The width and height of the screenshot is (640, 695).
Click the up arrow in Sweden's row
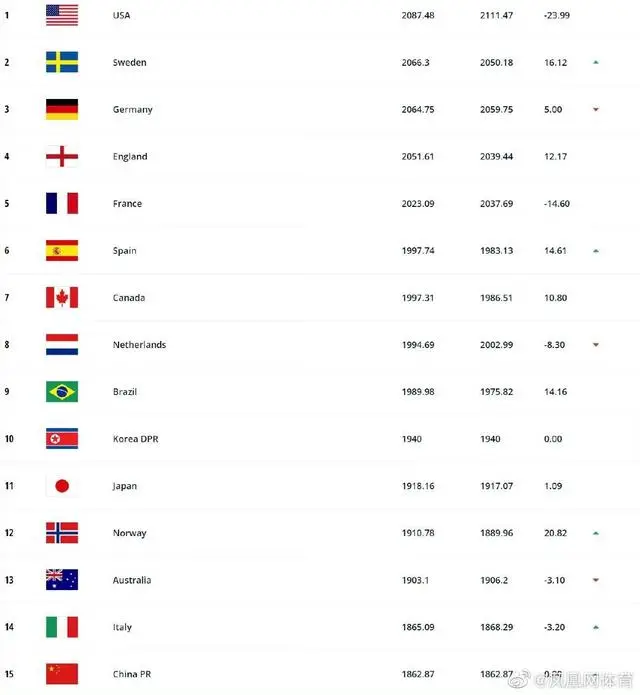click(x=595, y=62)
